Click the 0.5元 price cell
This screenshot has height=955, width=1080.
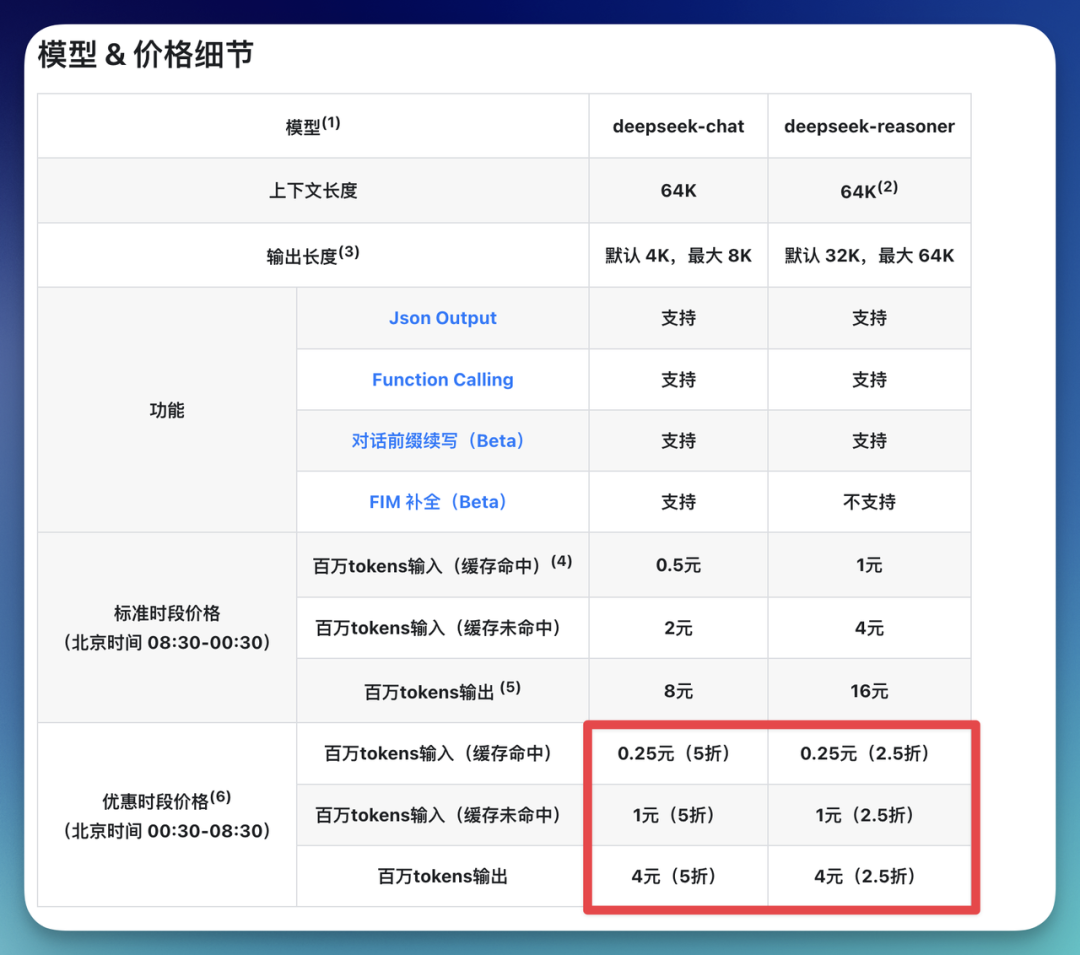click(678, 565)
